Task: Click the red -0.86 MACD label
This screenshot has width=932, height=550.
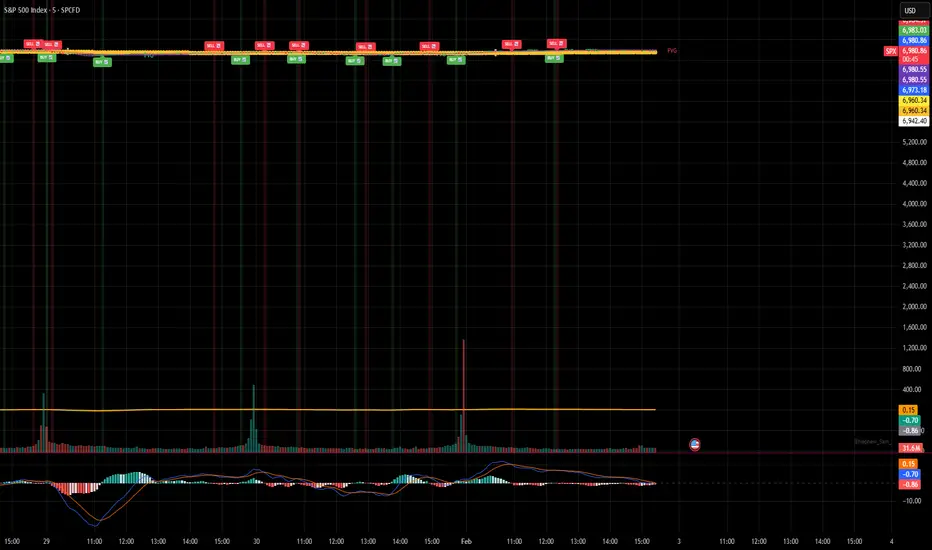Action: coord(909,485)
